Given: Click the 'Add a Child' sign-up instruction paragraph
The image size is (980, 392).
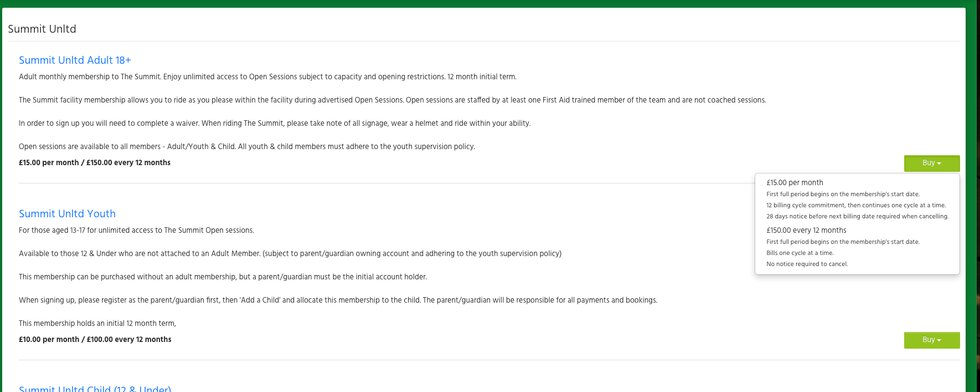Looking at the screenshot, I should click(x=338, y=300).
